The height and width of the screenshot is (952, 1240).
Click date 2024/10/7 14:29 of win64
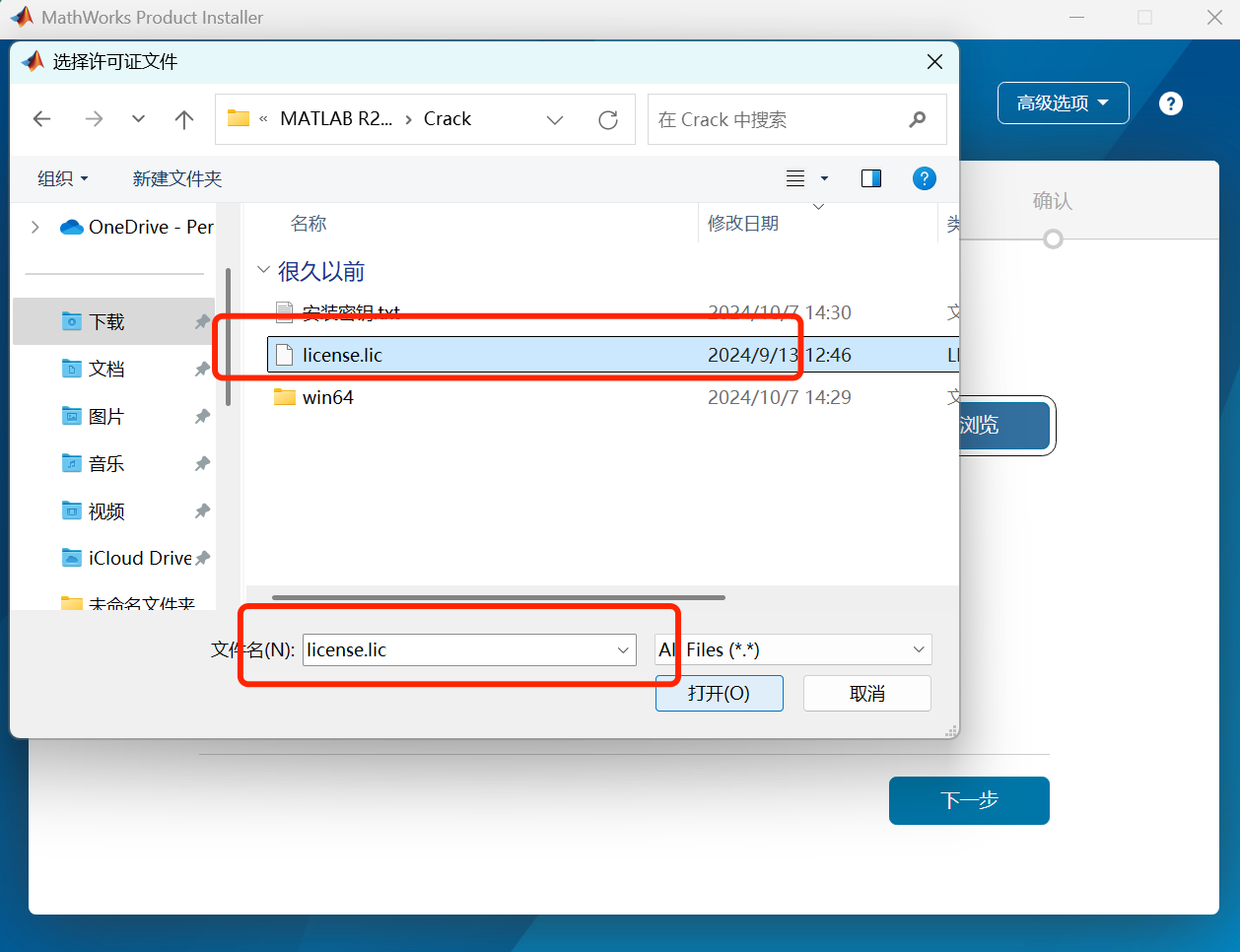780,397
